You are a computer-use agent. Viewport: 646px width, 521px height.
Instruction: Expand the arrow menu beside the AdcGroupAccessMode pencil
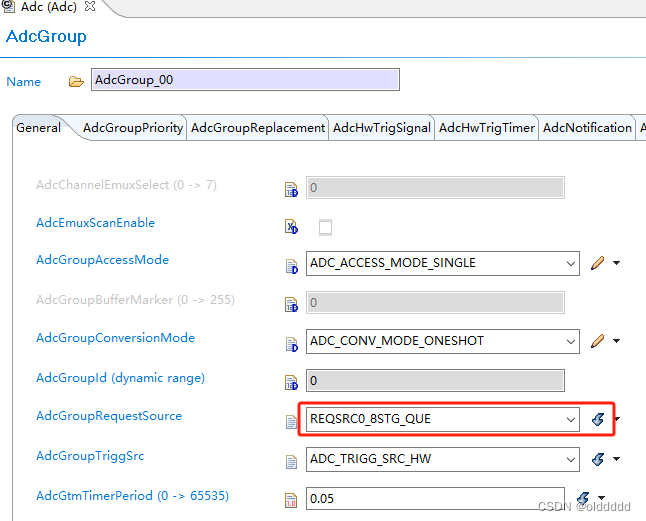tap(616, 263)
